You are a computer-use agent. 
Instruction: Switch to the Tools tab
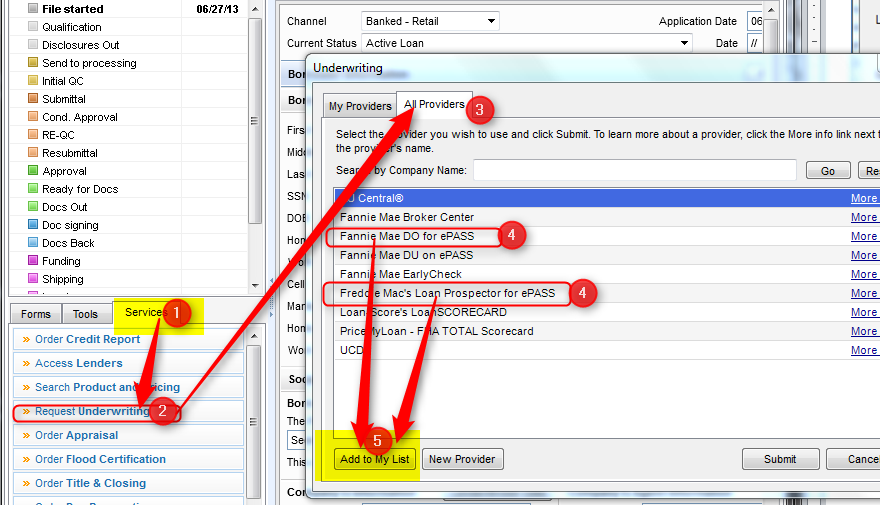(85, 314)
